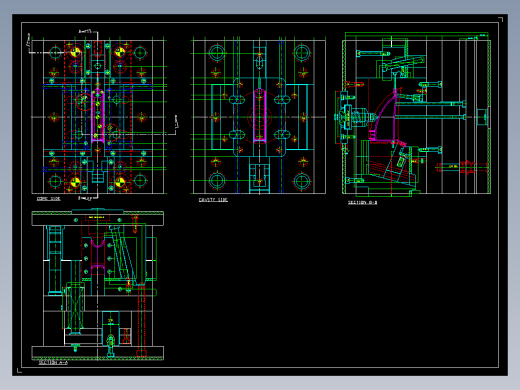Click the "CAVITY SIDE" view label
Image resolution: width=520 pixels, height=390 pixels.
(213, 200)
